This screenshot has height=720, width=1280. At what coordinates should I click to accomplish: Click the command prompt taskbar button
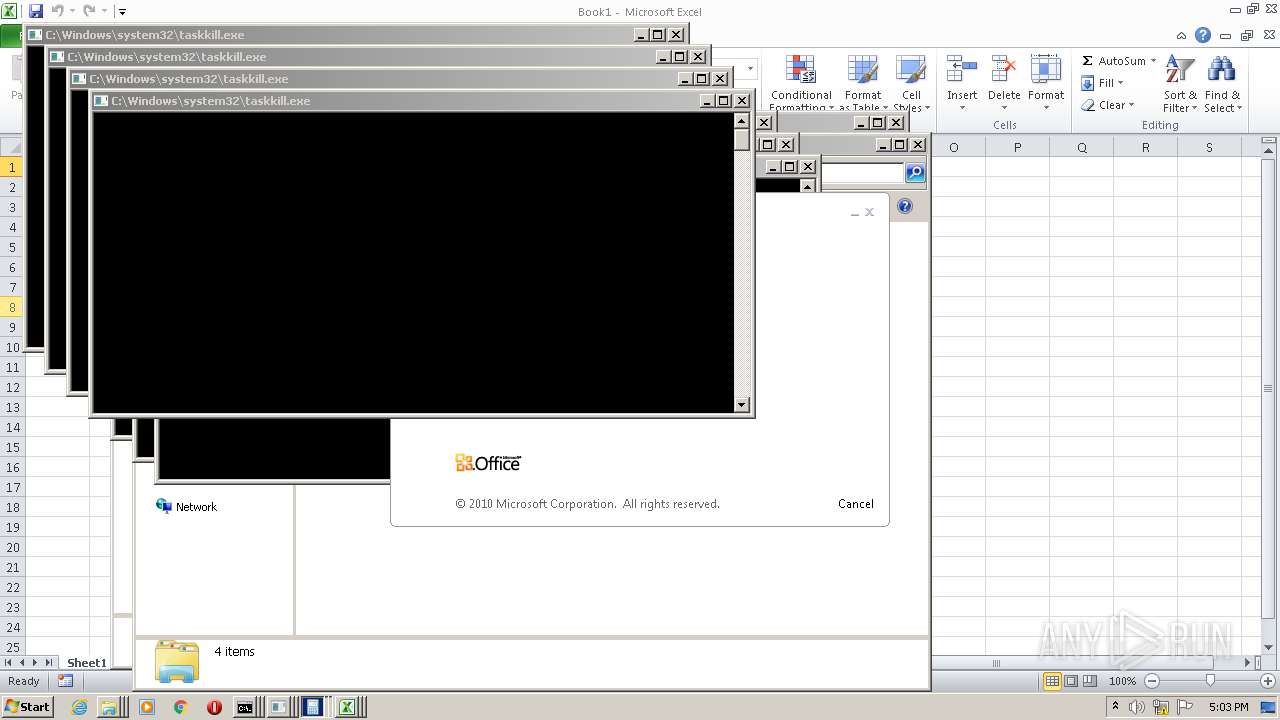pyautogui.click(x=246, y=707)
